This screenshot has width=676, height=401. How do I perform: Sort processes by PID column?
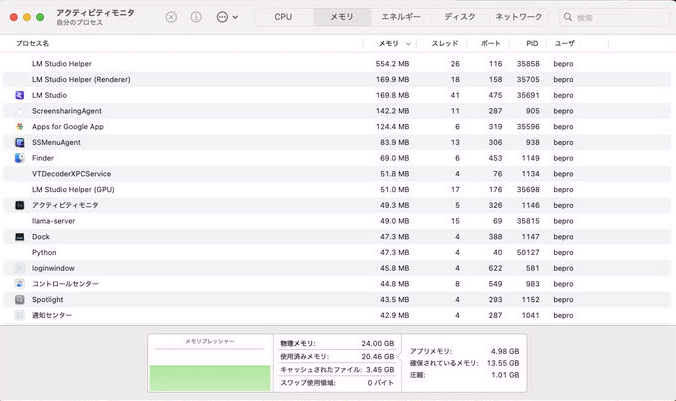click(x=531, y=44)
